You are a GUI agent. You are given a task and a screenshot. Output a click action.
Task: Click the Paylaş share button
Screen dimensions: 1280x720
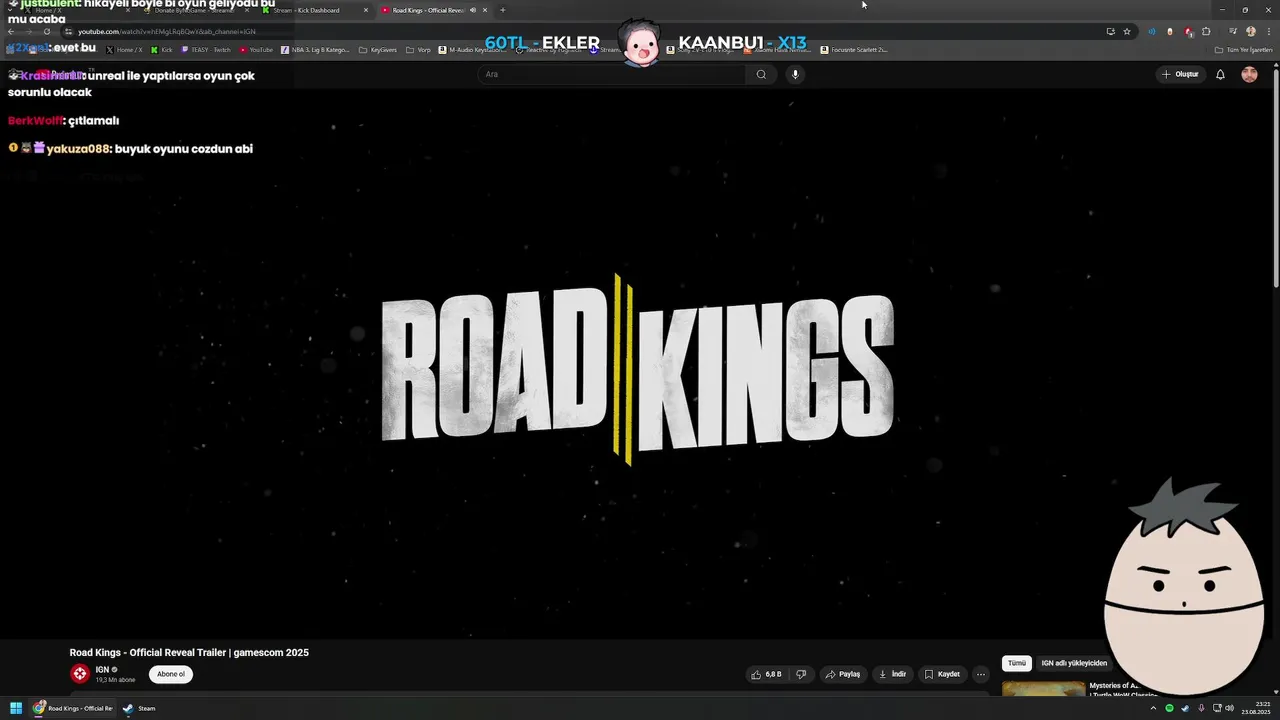point(842,674)
